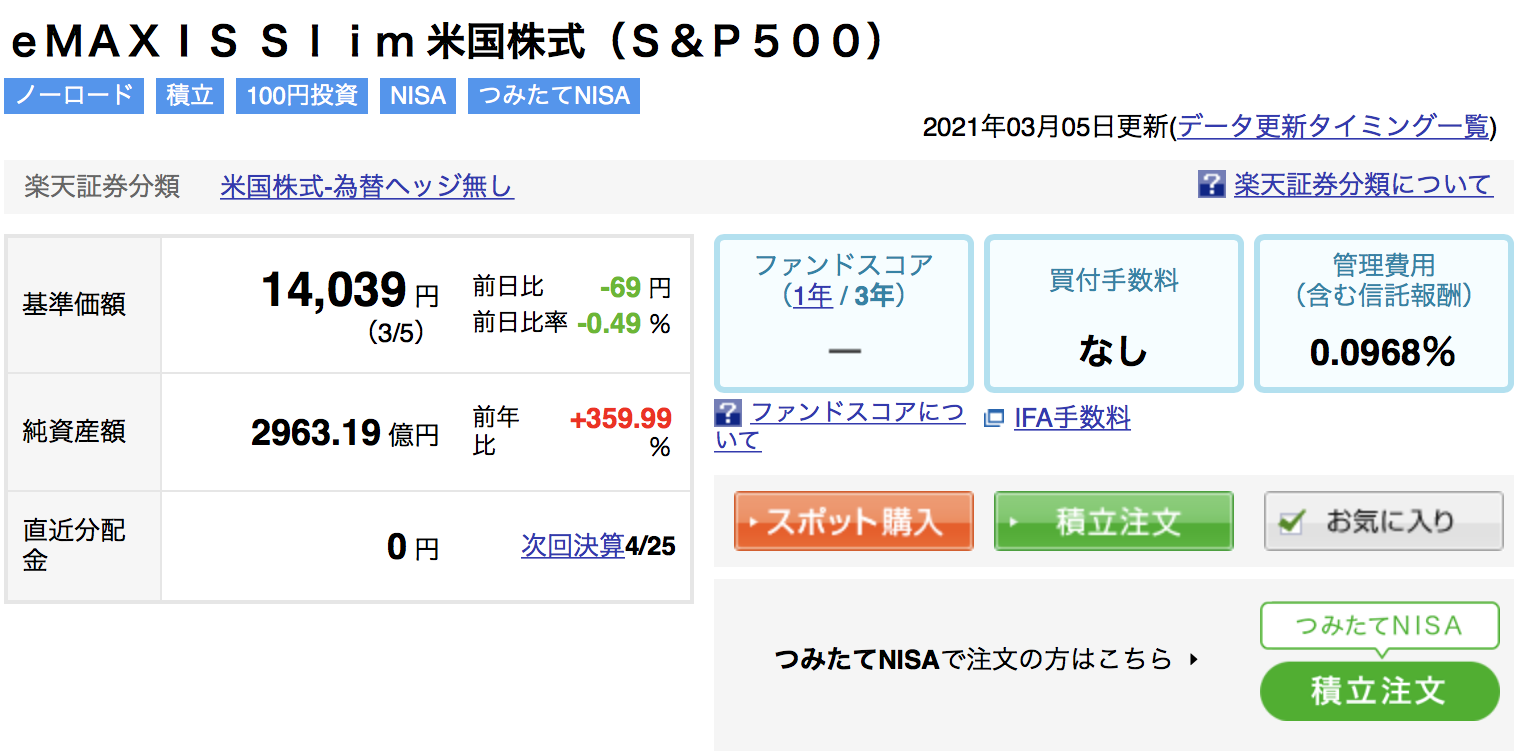Open 米国株式-為替ヘッジ無し category link
The width and height of the screenshot is (1540, 752).
(367, 186)
